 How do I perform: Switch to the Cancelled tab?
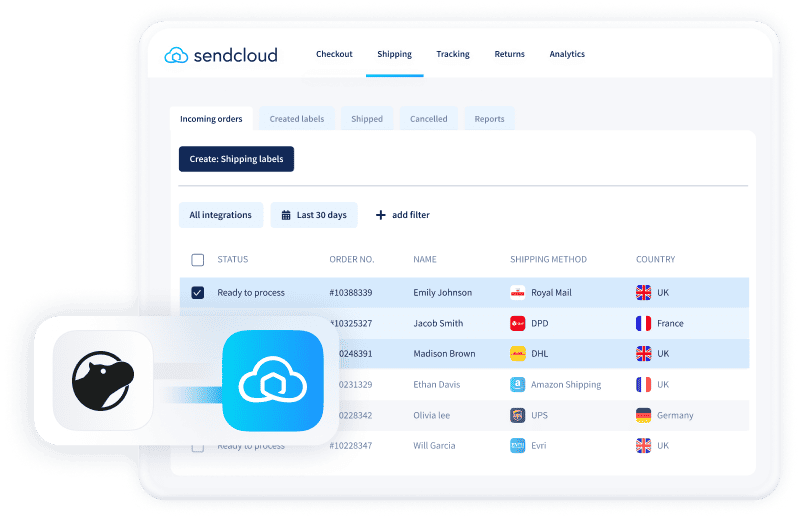[429, 119]
